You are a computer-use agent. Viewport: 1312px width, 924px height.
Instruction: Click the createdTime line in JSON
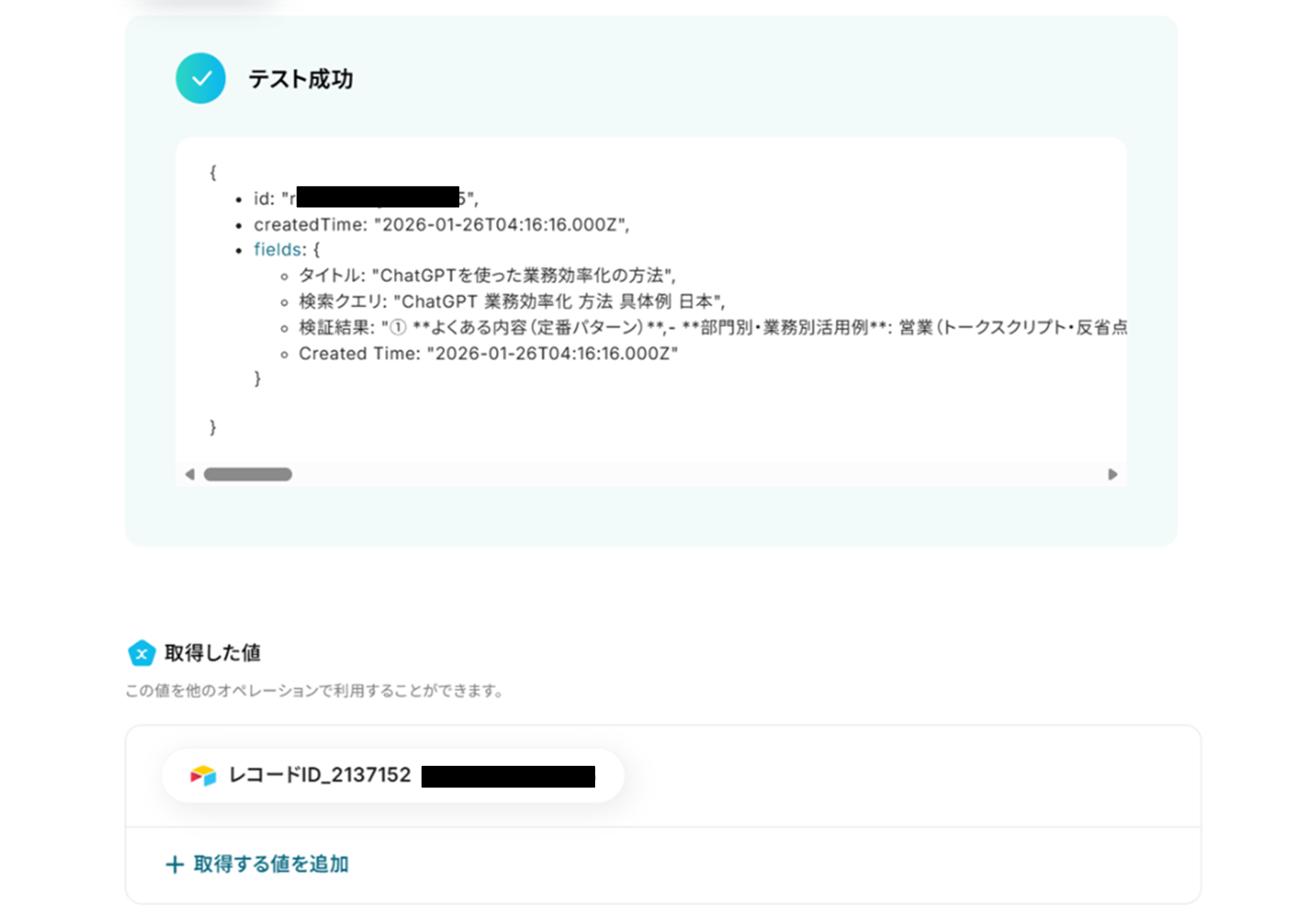[441, 225]
